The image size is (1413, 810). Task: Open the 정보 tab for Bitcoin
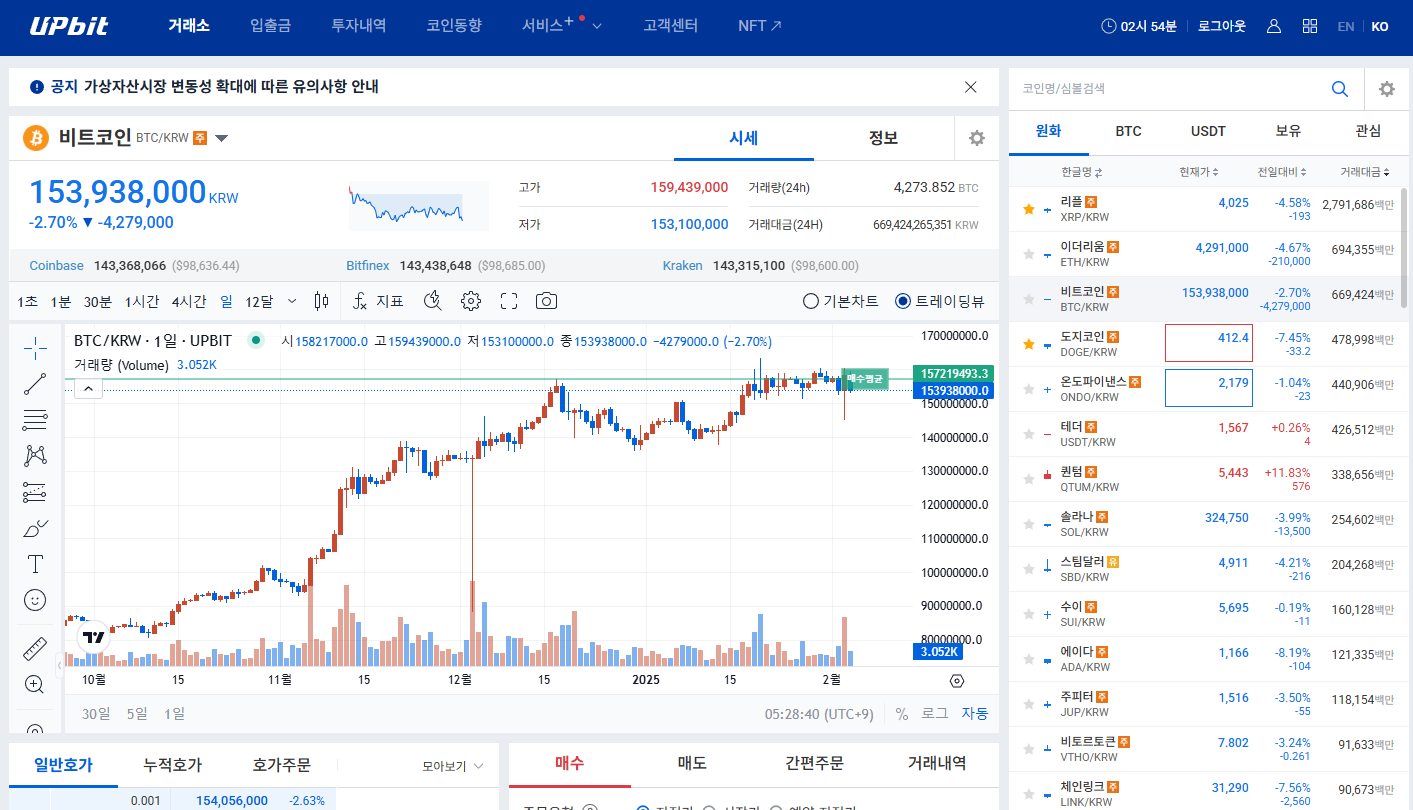883,138
